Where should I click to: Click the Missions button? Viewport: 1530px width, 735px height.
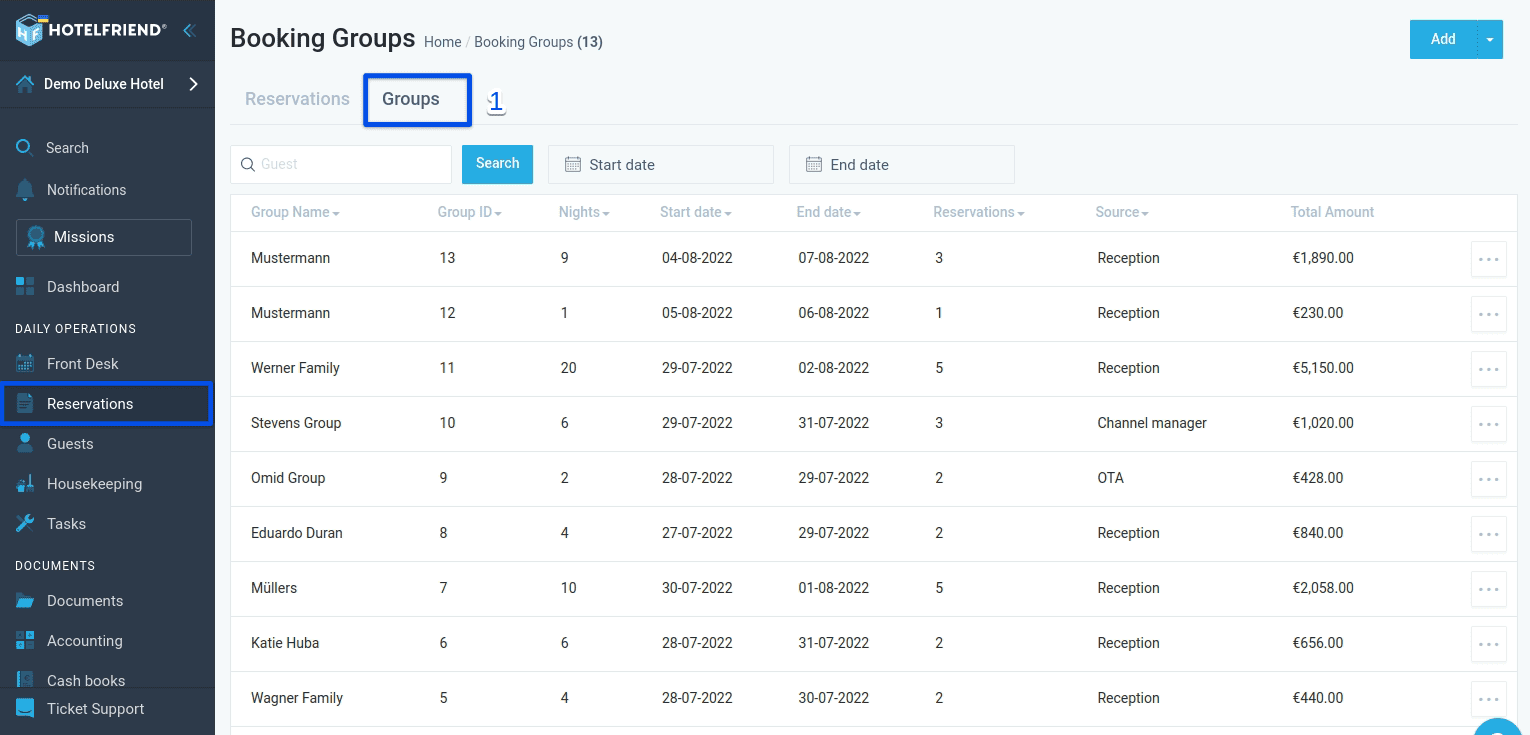(104, 237)
